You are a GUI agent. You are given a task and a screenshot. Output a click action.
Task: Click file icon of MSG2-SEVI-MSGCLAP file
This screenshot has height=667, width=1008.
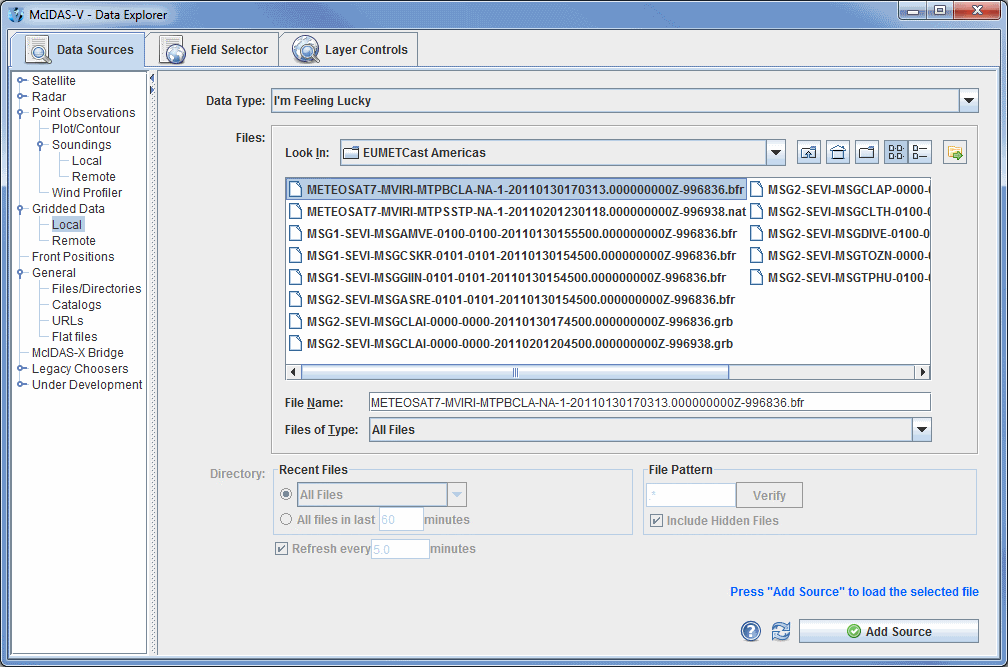coord(757,190)
